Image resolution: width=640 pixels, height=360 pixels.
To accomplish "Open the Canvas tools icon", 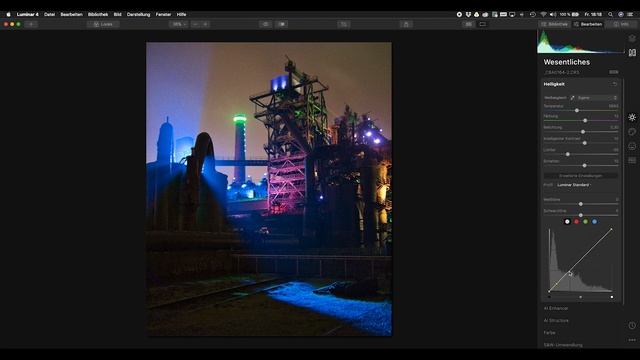I will pos(632,53).
